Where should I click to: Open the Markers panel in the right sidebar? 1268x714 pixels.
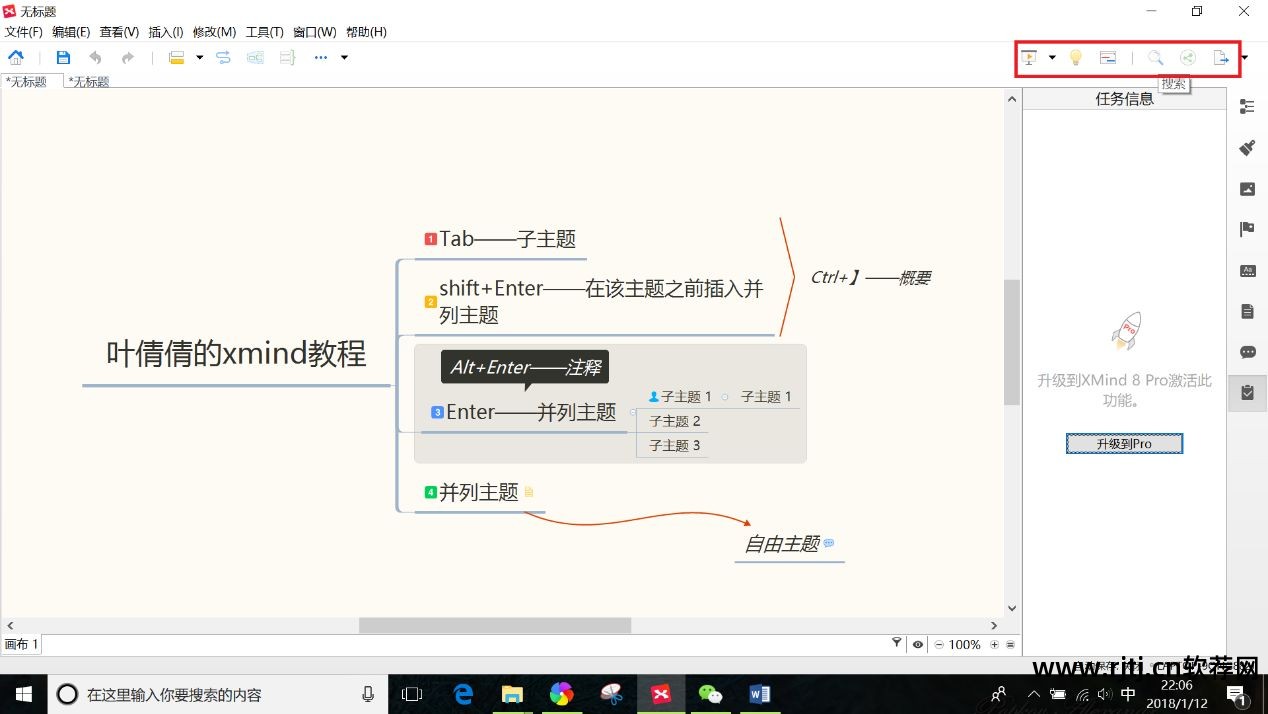[x=1246, y=228]
